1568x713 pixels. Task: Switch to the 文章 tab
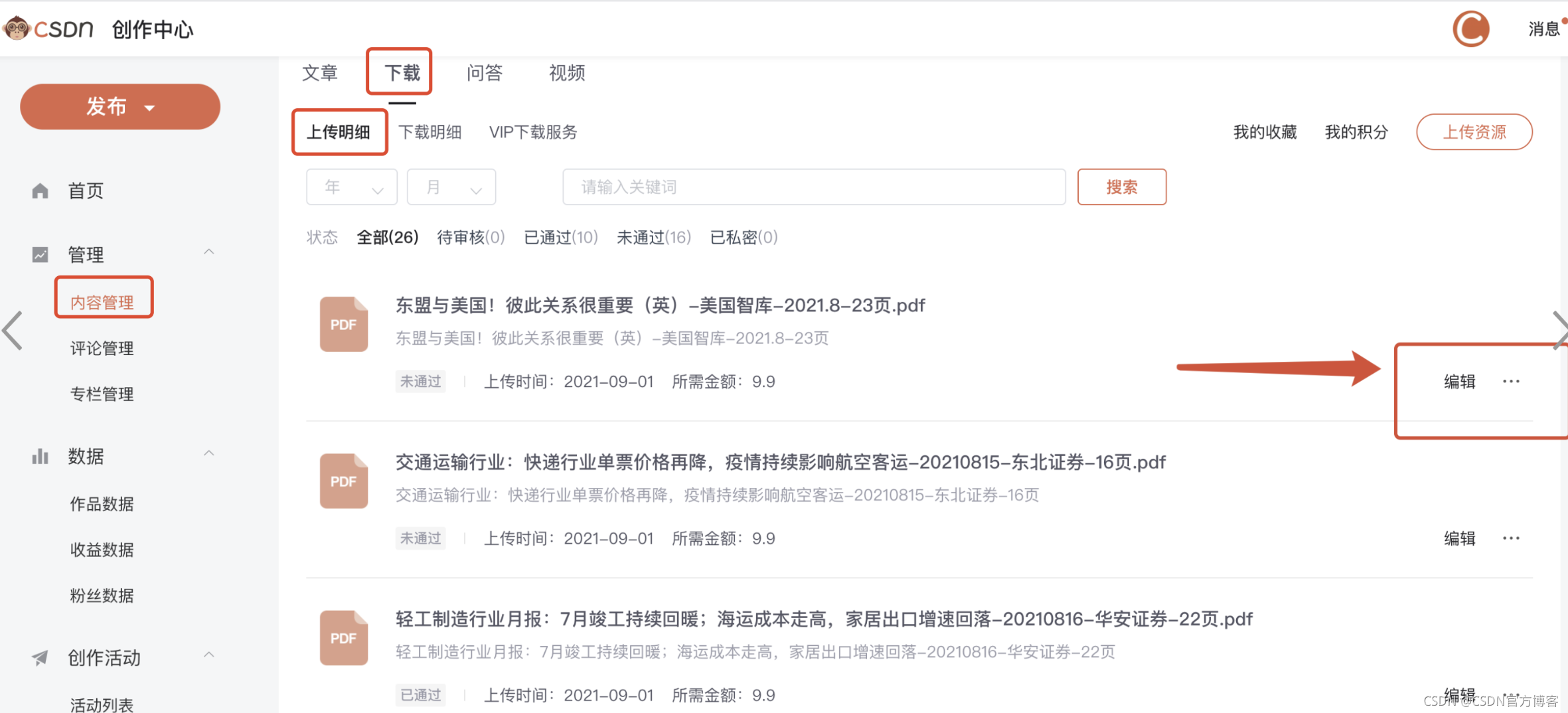coord(320,72)
